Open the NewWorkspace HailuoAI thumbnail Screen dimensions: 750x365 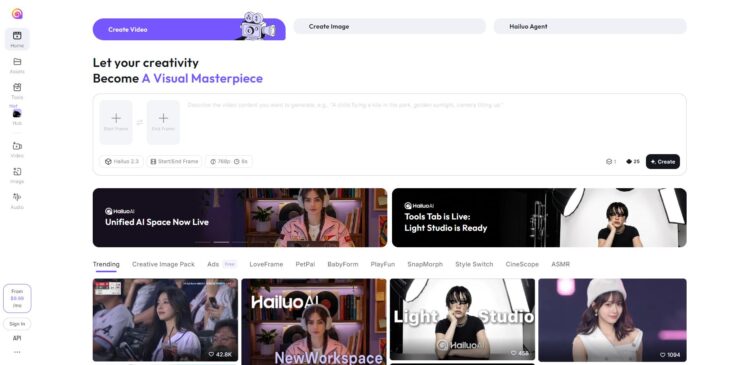[314, 322]
